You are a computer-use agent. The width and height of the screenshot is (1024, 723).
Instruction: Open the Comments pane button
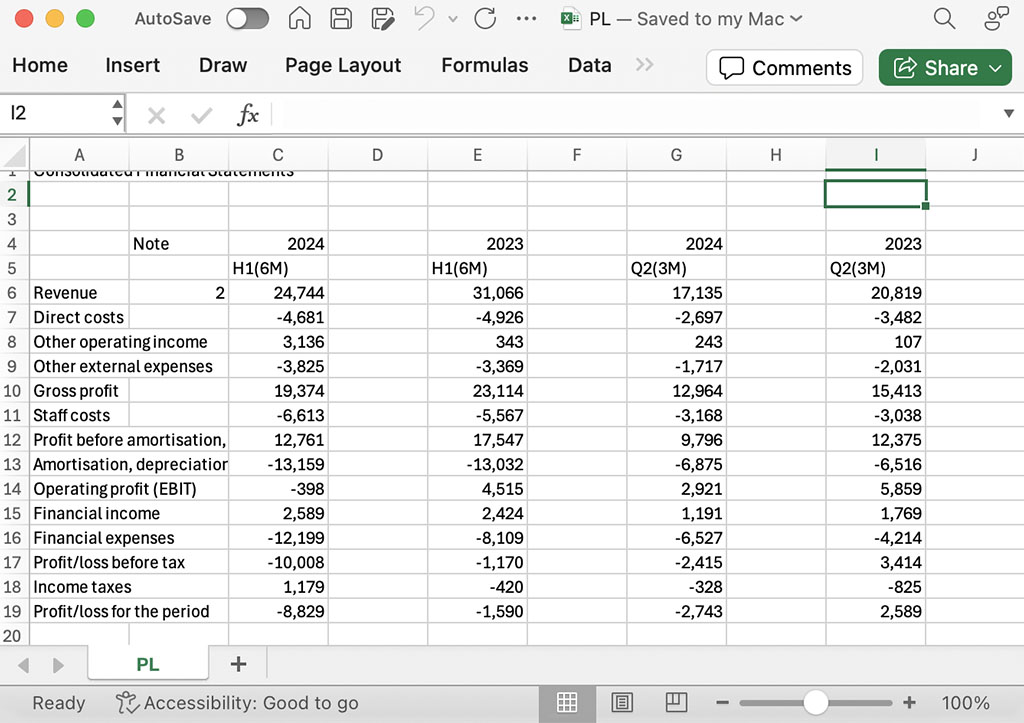coord(785,68)
